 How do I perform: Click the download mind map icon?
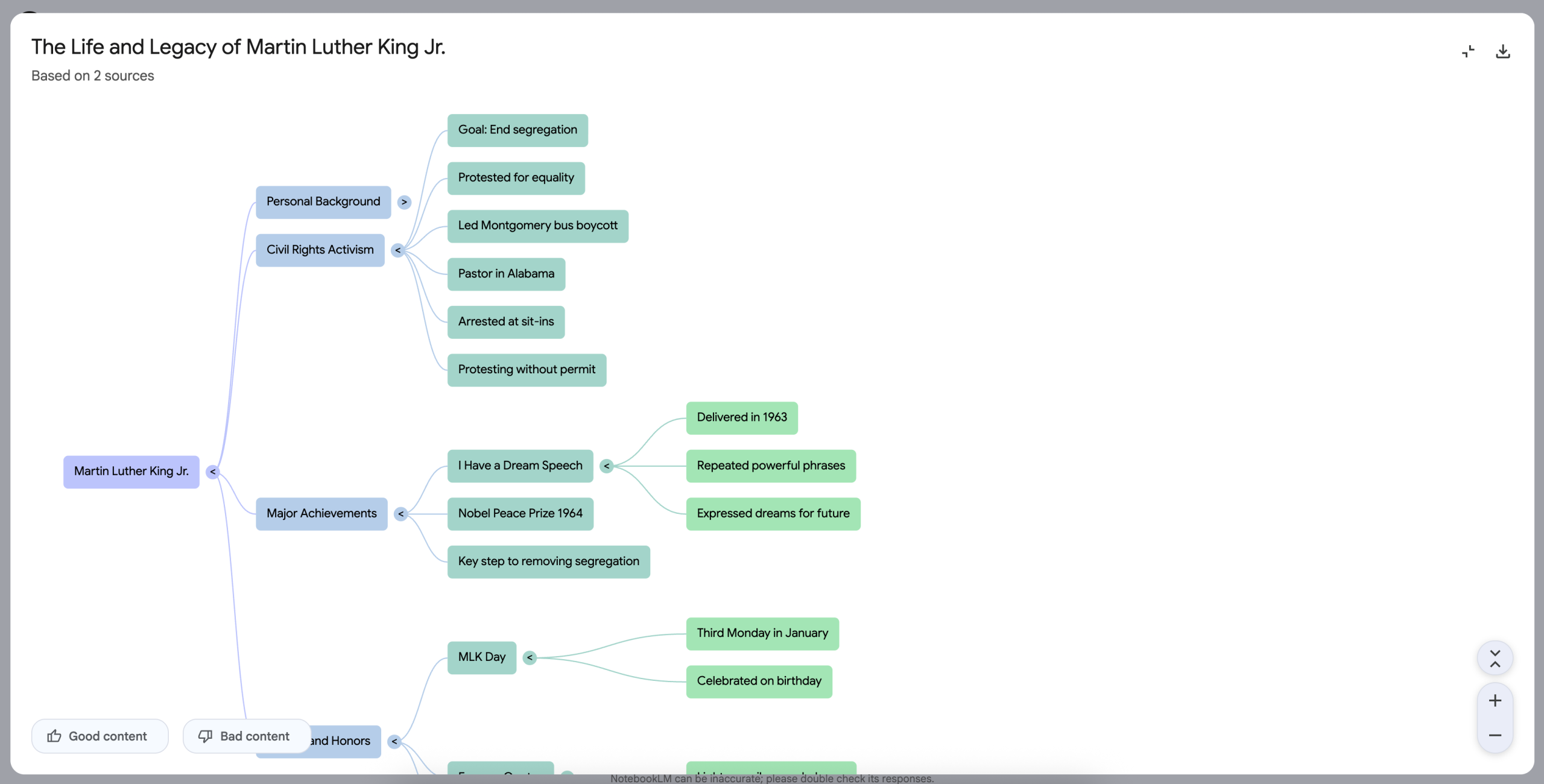[1502, 52]
